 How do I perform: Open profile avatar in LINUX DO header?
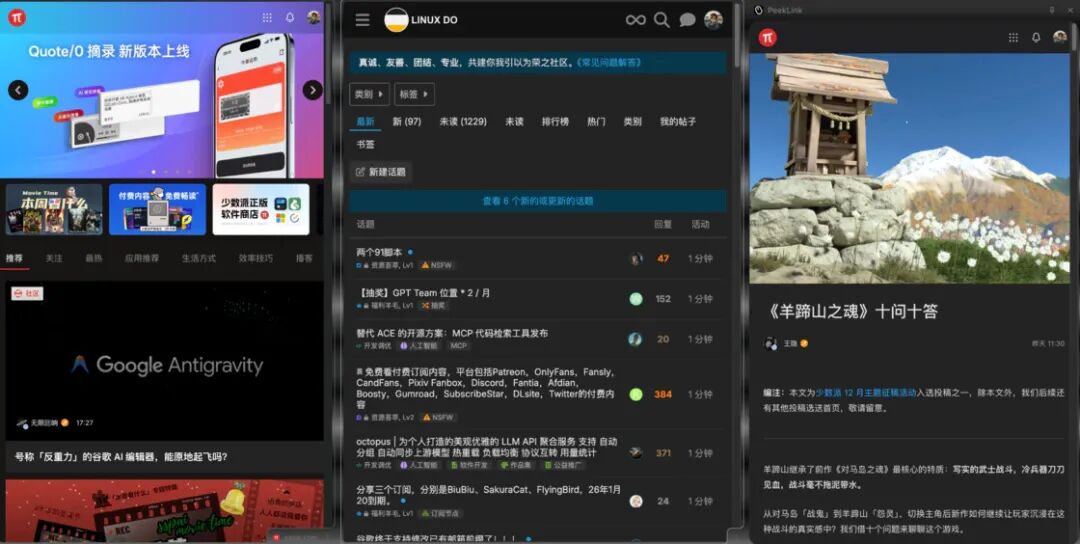tap(714, 20)
